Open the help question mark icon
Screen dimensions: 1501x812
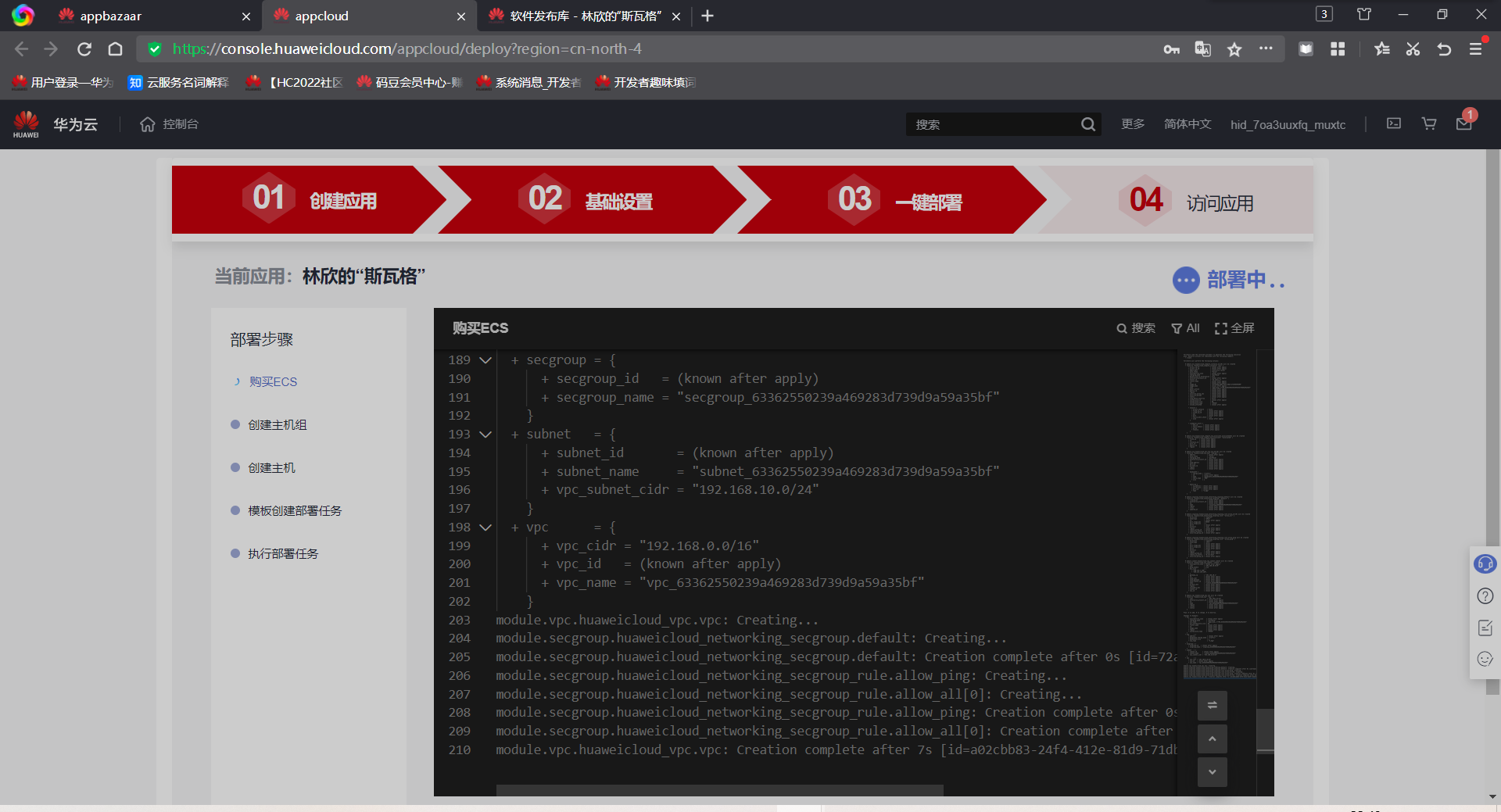click(x=1485, y=596)
